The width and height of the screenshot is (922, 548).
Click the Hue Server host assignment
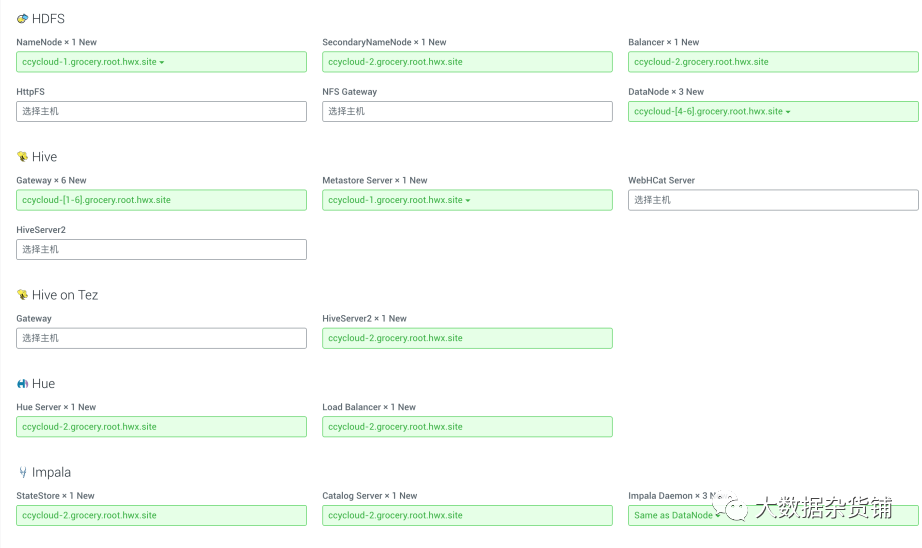click(x=161, y=427)
